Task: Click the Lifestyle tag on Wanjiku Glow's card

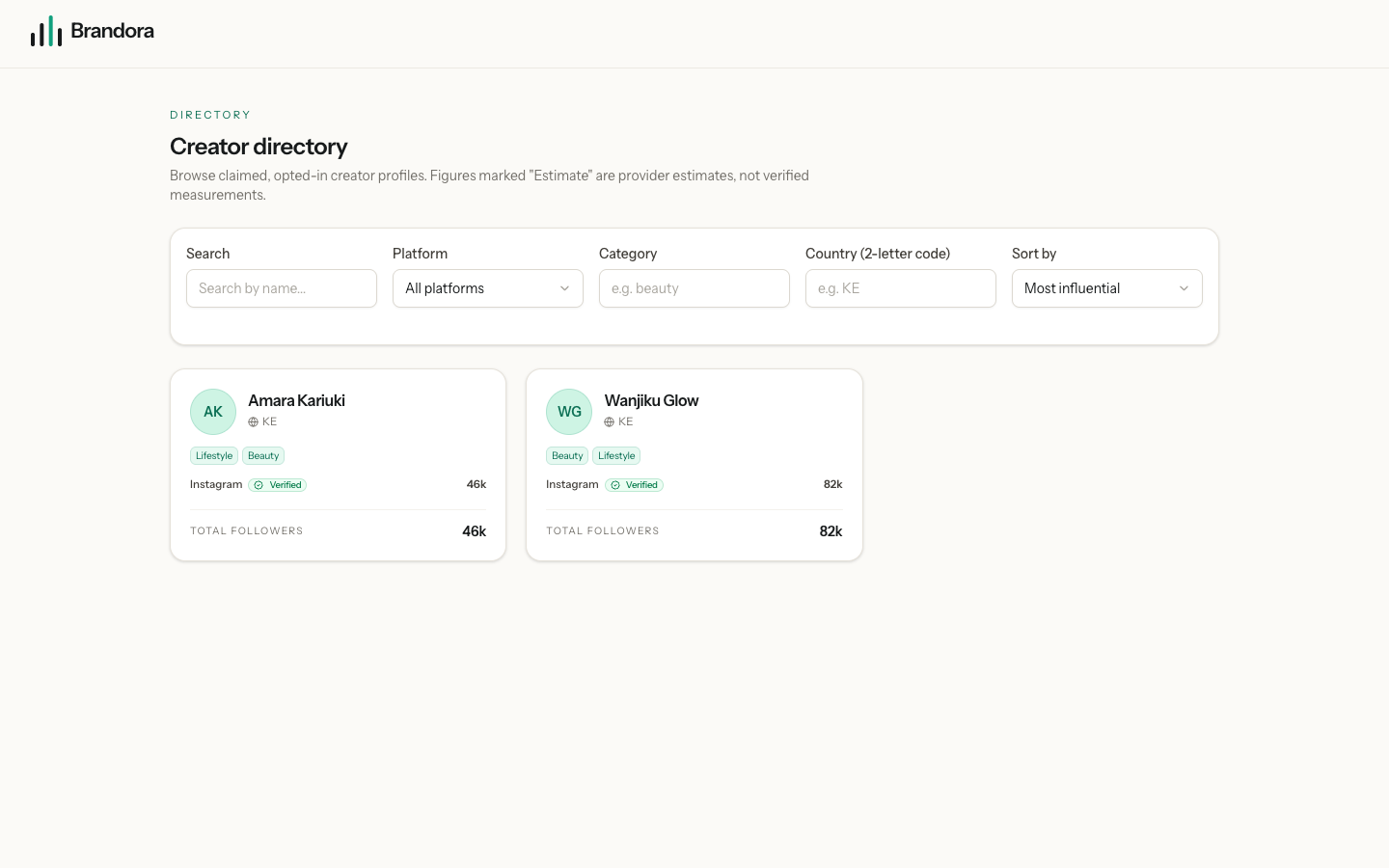Action: pyautogui.click(x=616, y=456)
